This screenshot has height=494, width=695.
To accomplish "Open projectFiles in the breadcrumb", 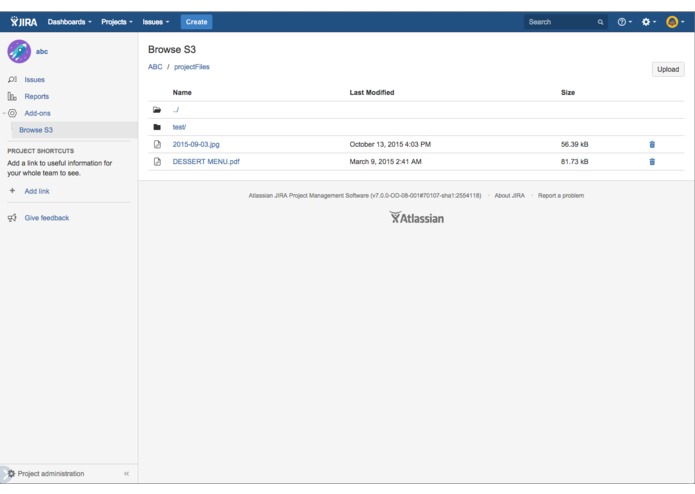I will pos(192,67).
